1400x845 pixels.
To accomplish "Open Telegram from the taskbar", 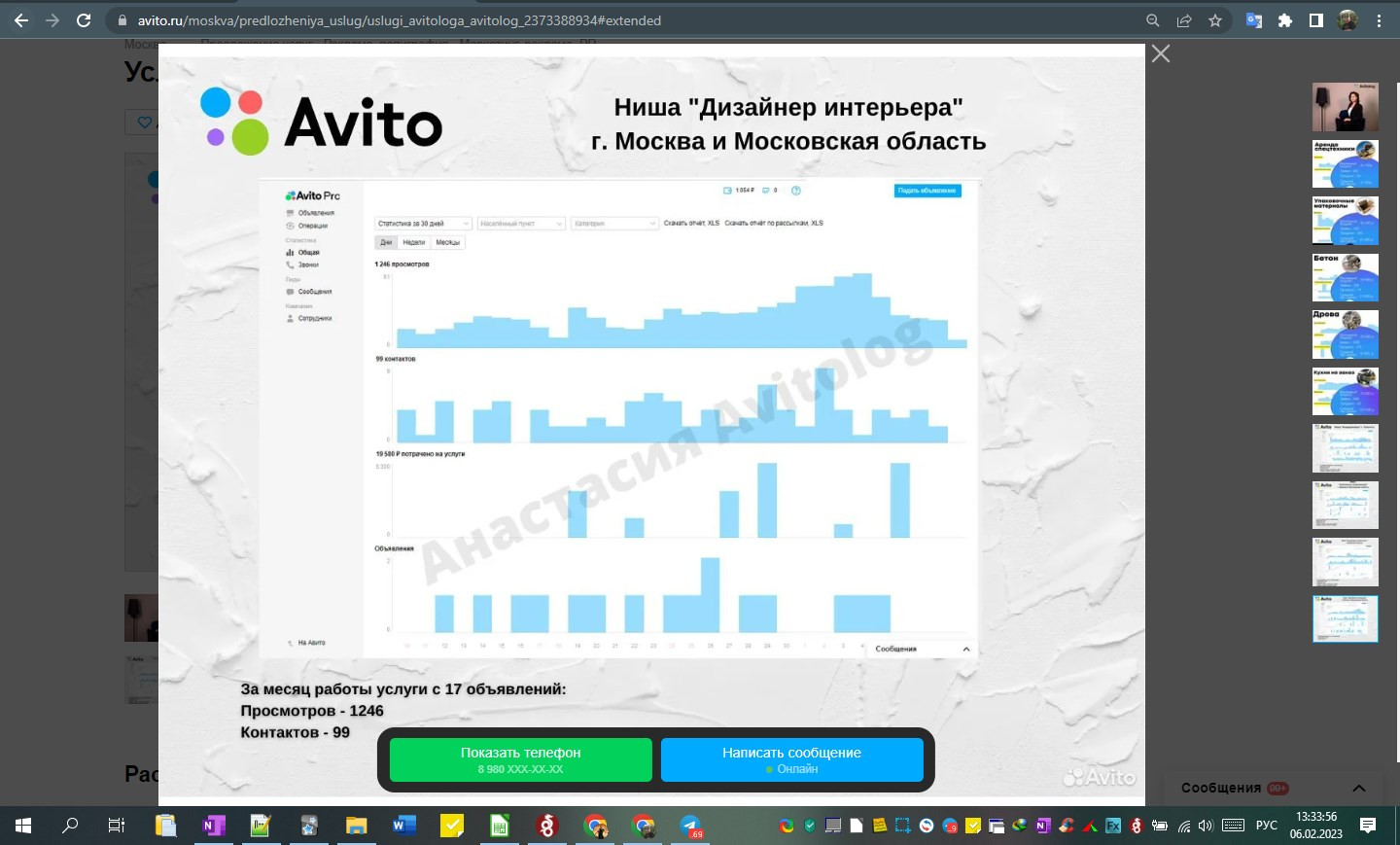I will pos(690,826).
